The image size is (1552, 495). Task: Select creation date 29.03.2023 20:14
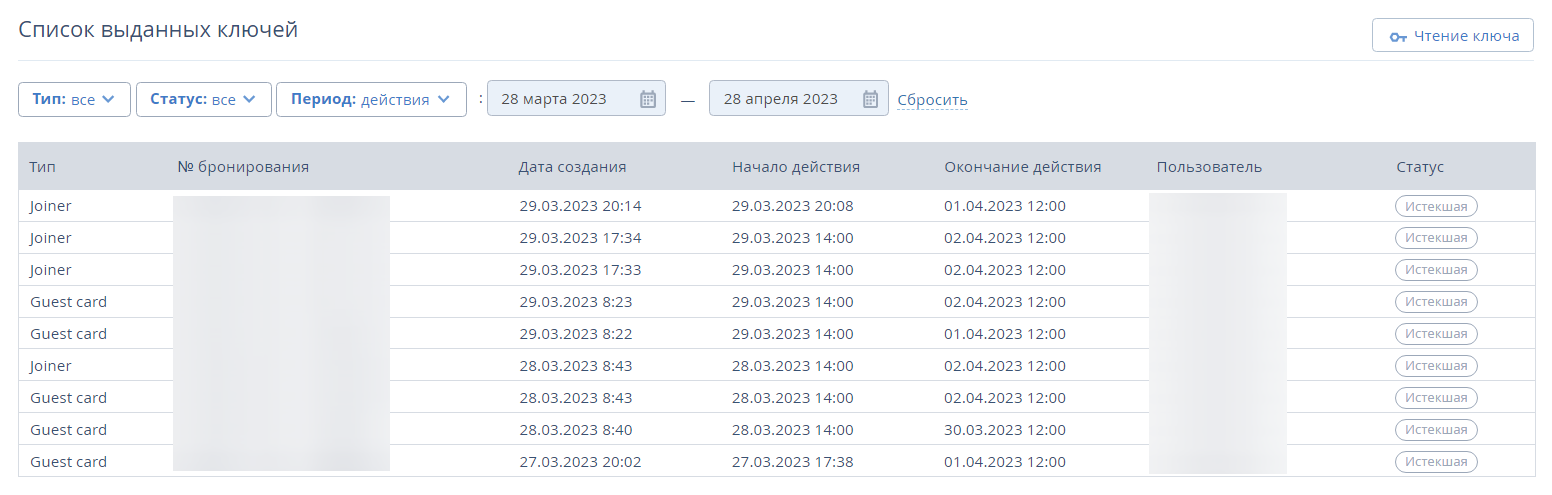tap(580, 206)
